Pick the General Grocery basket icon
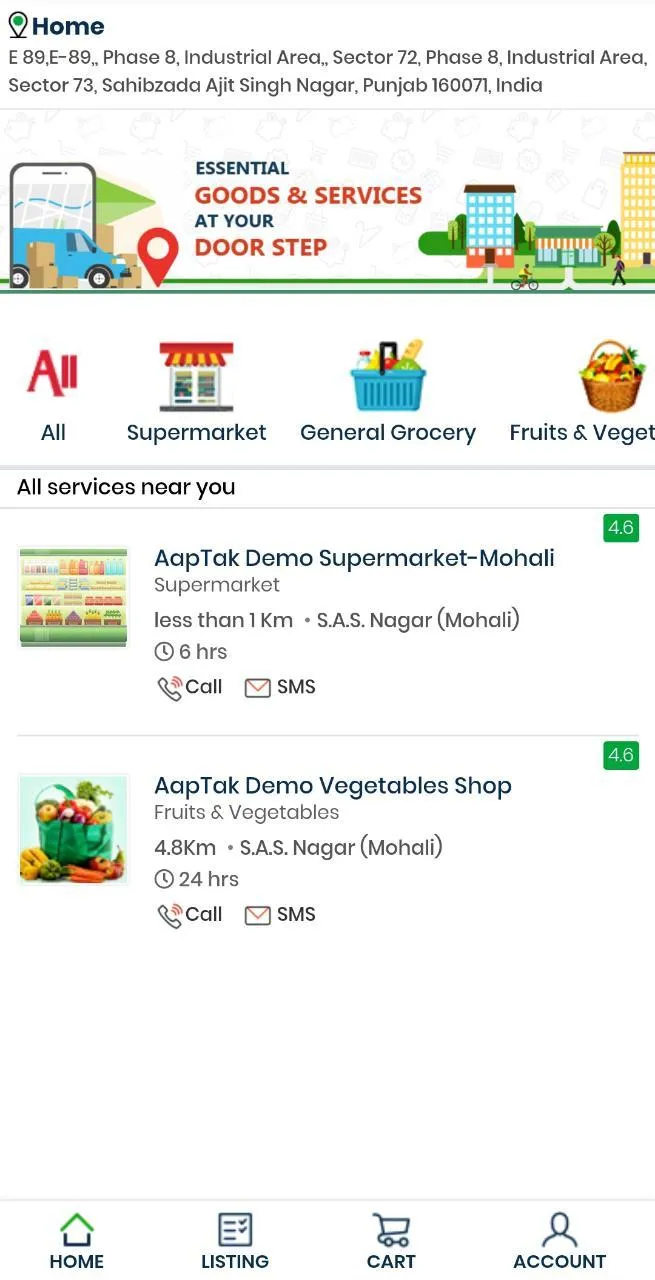Image resolution: width=655 pixels, height=1280 pixels. pyautogui.click(x=388, y=376)
